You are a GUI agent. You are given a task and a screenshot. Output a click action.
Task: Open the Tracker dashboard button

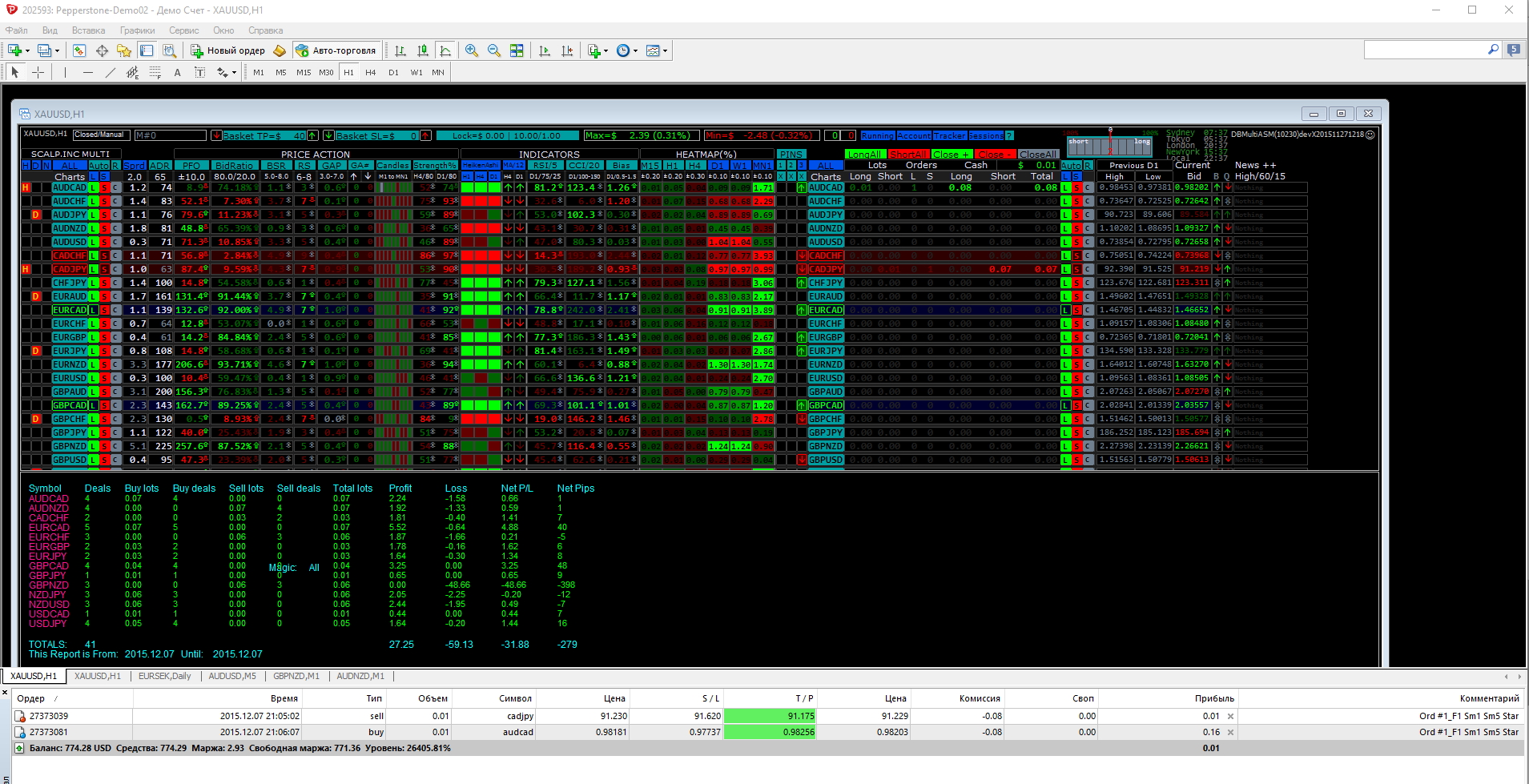(950, 135)
